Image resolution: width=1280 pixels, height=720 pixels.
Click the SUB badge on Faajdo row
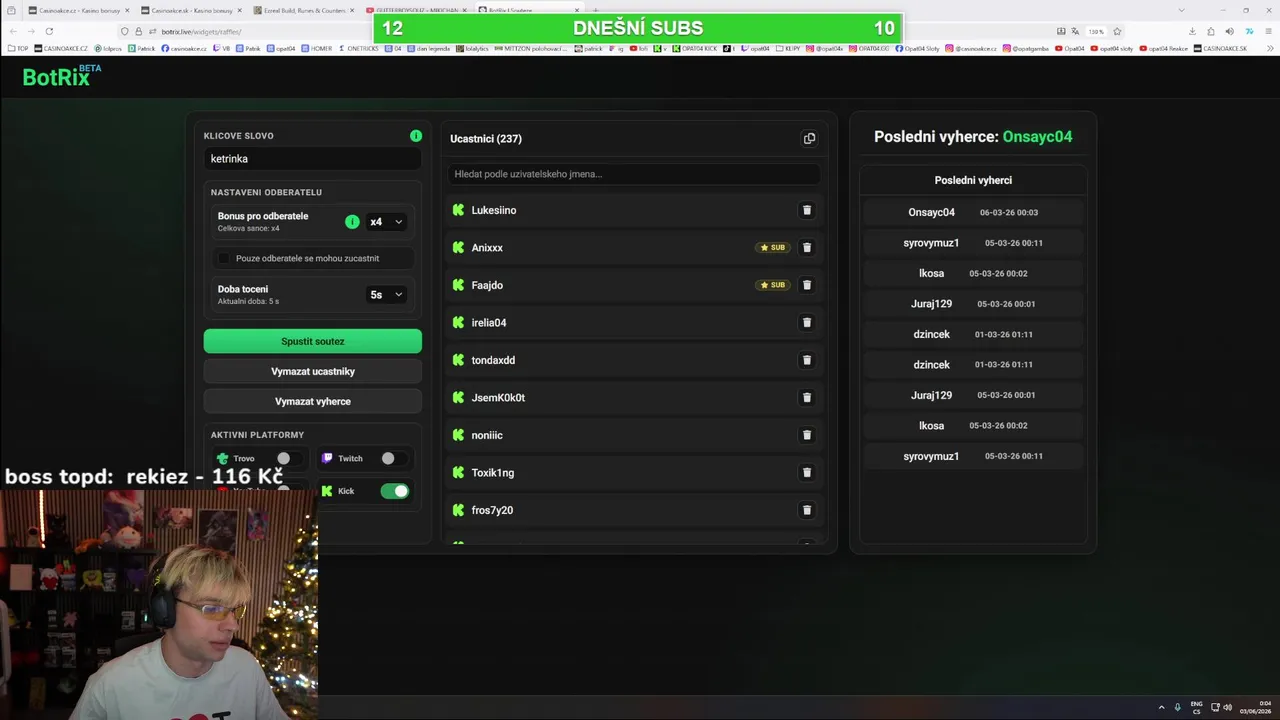tap(773, 285)
